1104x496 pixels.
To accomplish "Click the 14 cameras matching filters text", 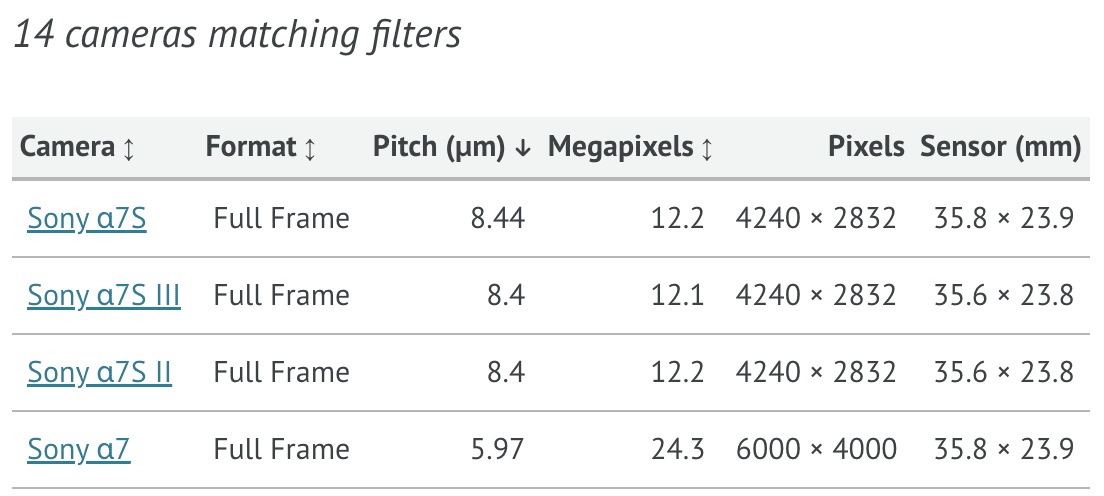I will pyautogui.click(x=237, y=34).
